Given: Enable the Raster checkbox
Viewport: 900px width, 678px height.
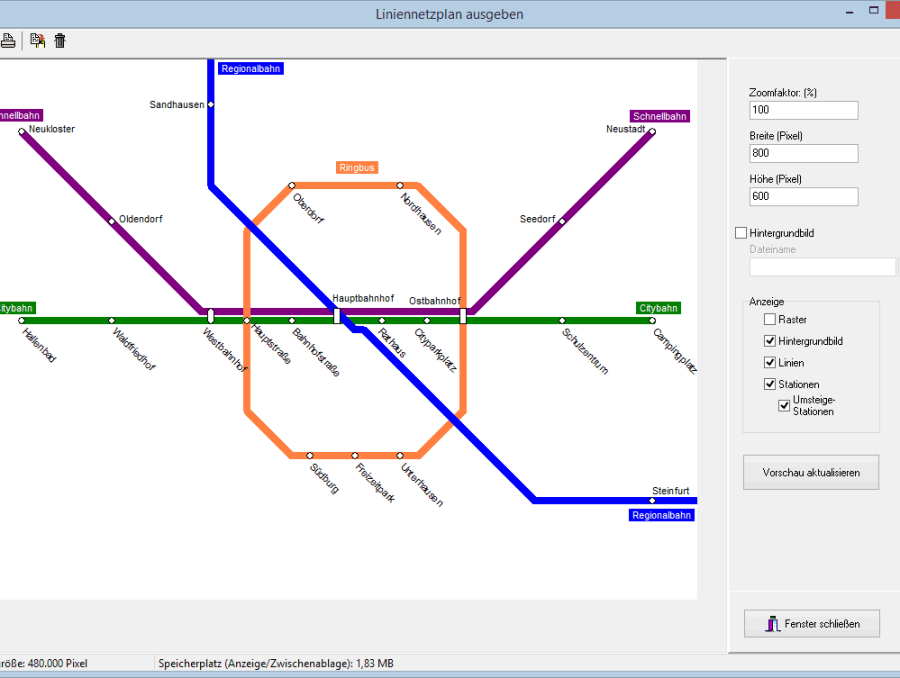Looking at the screenshot, I should coord(770,319).
